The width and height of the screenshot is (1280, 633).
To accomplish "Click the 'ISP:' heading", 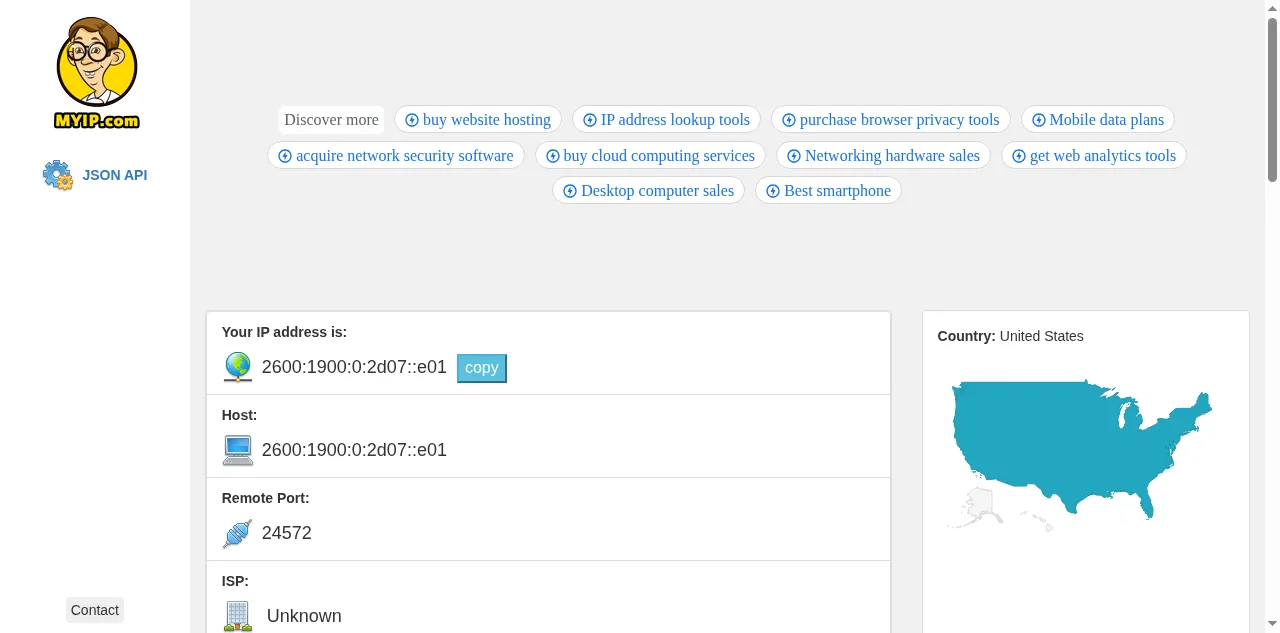I will [x=235, y=581].
